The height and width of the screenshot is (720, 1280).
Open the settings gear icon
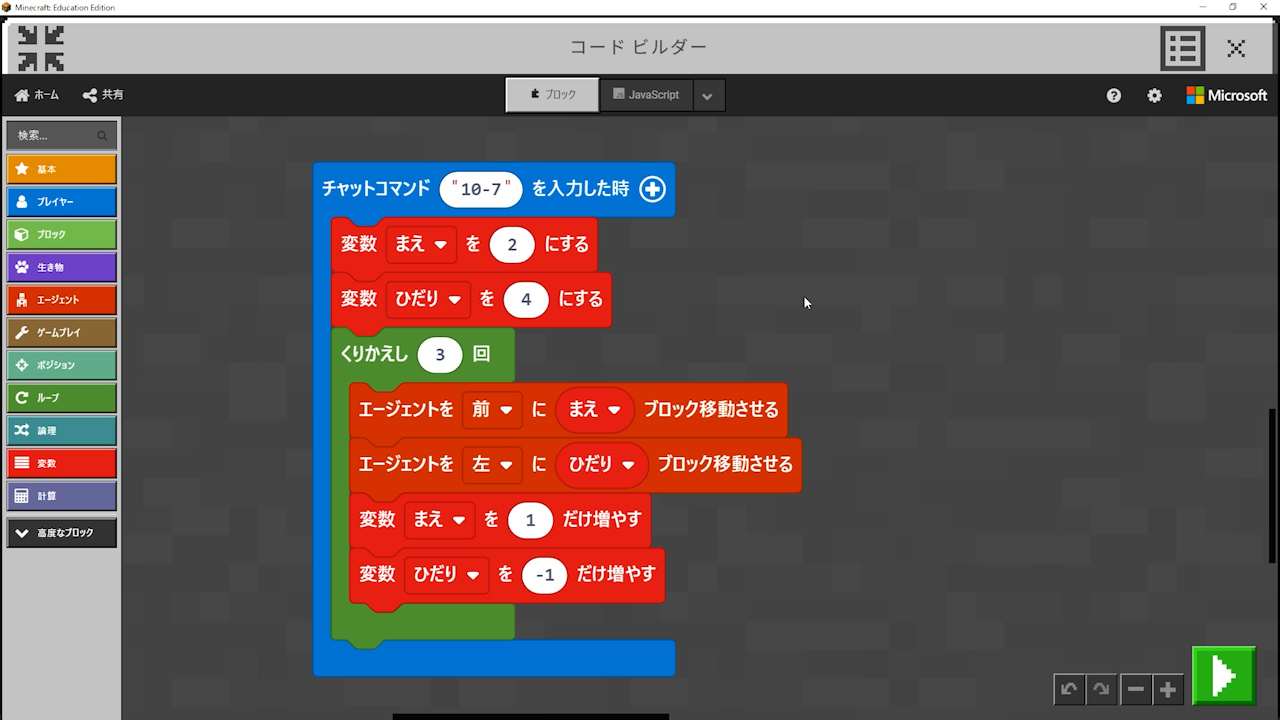coord(1154,96)
